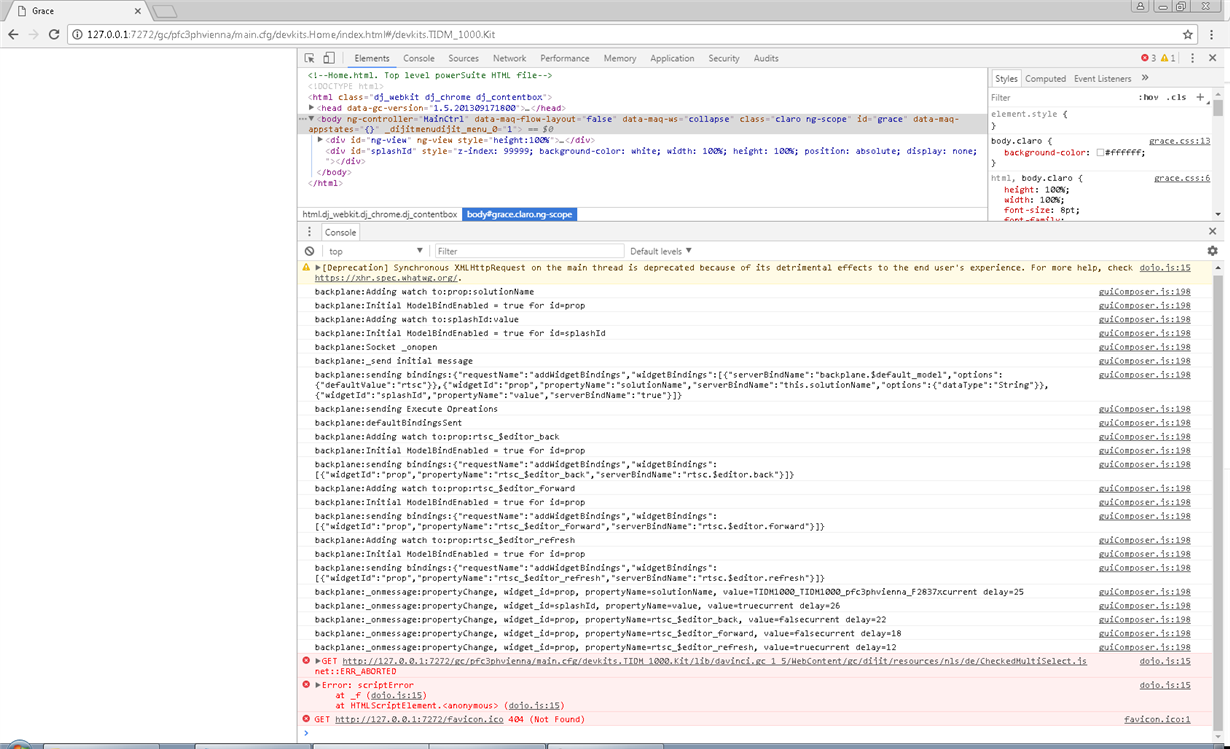Clear console with the ban icon
1230x749 pixels.
(x=310, y=251)
